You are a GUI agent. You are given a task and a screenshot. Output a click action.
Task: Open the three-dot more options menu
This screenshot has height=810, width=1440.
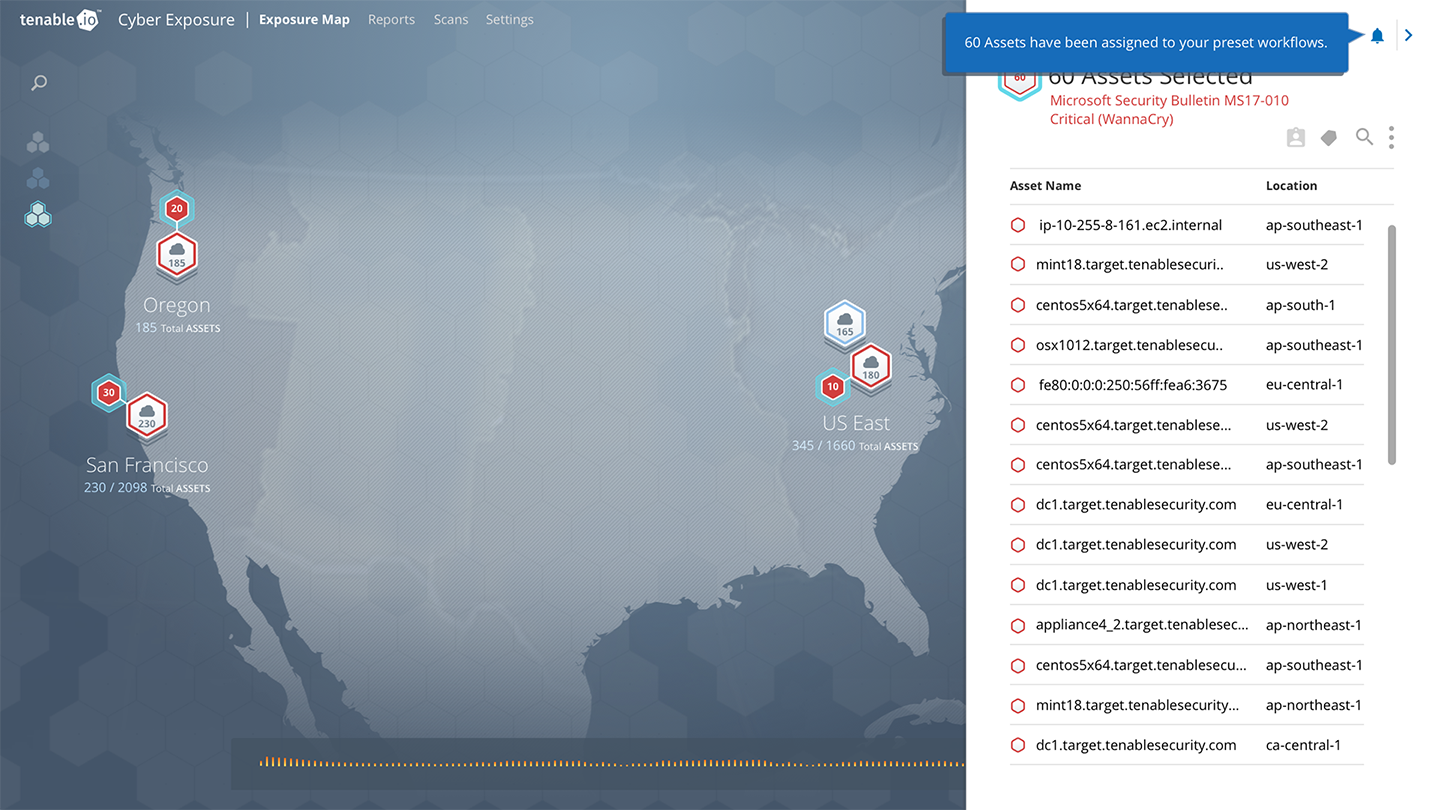pos(1391,138)
